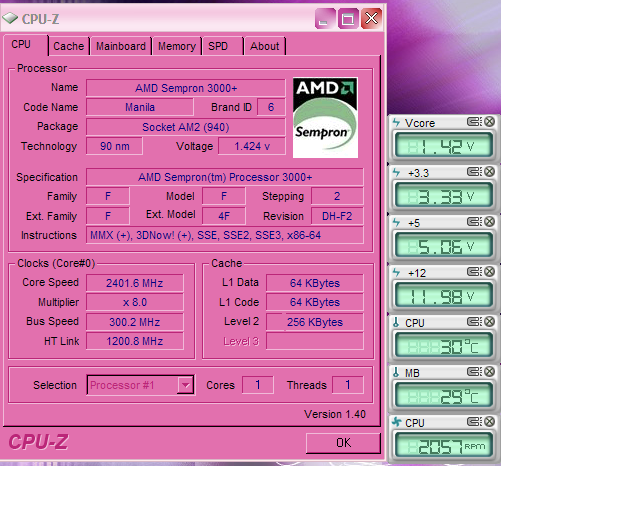Close the Vcore gadget
Image resolution: width=640 pixels, height=512 pixels.
pos(489,121)
